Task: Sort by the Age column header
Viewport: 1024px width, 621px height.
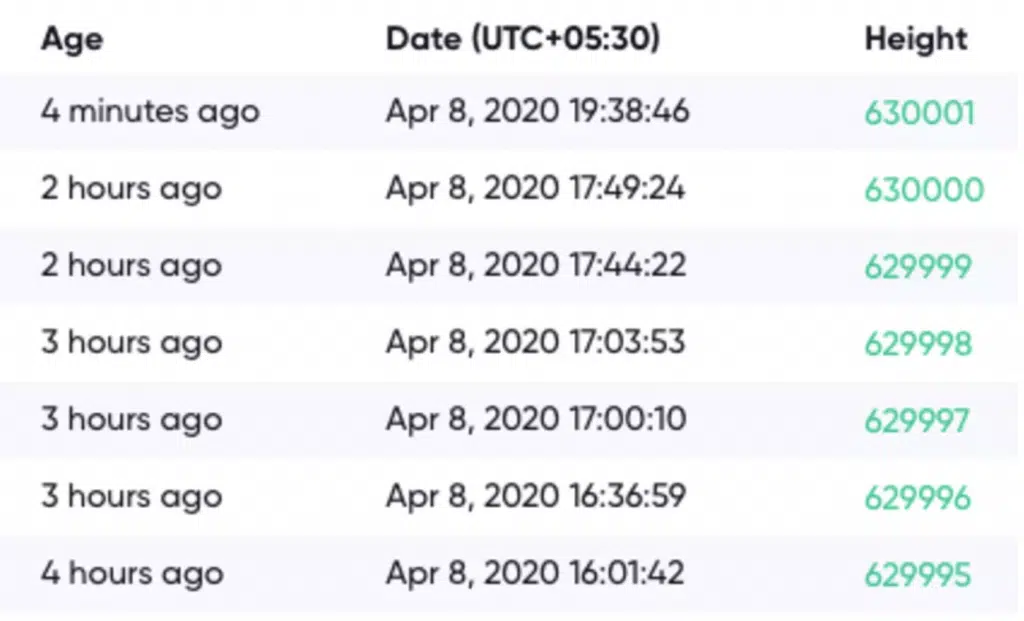Action: click(x=72, y=40)
